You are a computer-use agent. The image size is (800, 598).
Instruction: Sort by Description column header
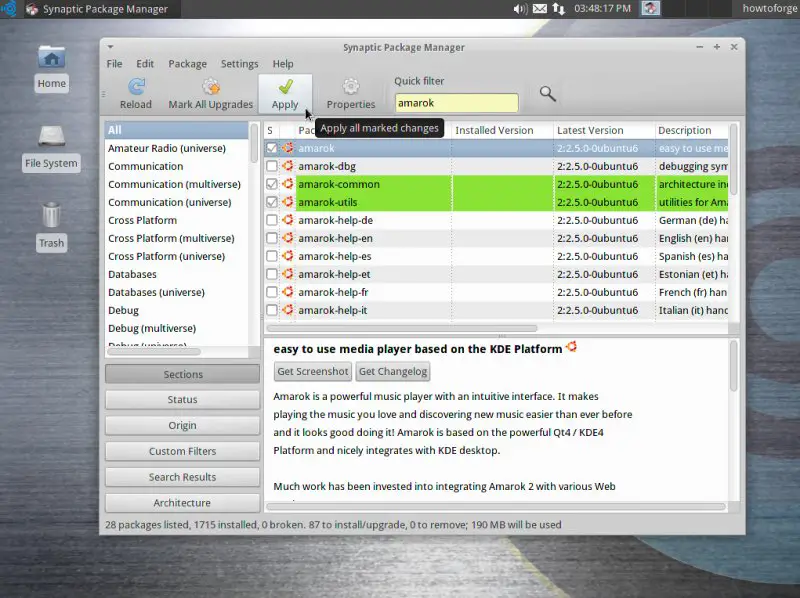click(691, 130)
